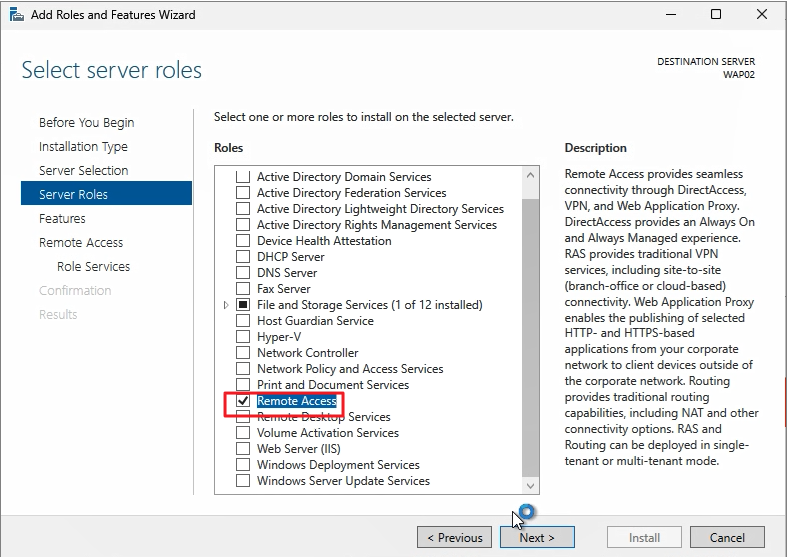Maximize the wizard window
Image resolution: width=787 pixels, height=557 pixels.
[716, 15]
